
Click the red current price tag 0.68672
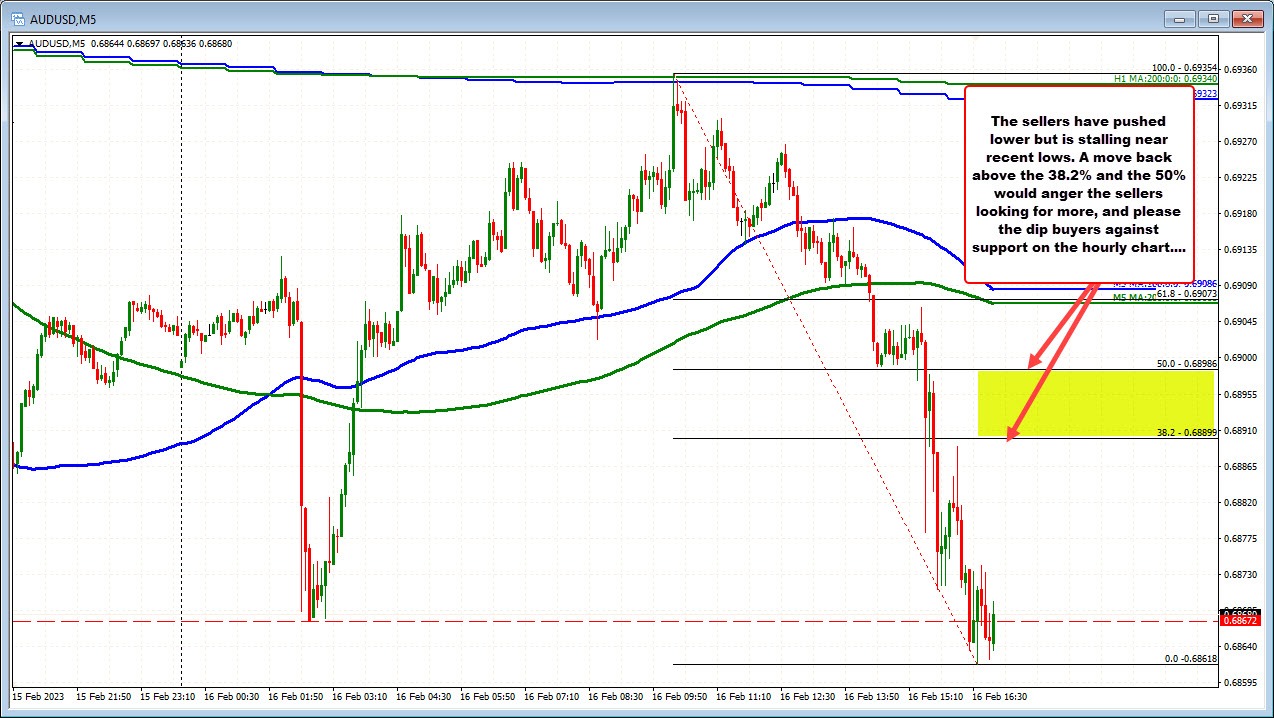click(x=1240, y=622)
